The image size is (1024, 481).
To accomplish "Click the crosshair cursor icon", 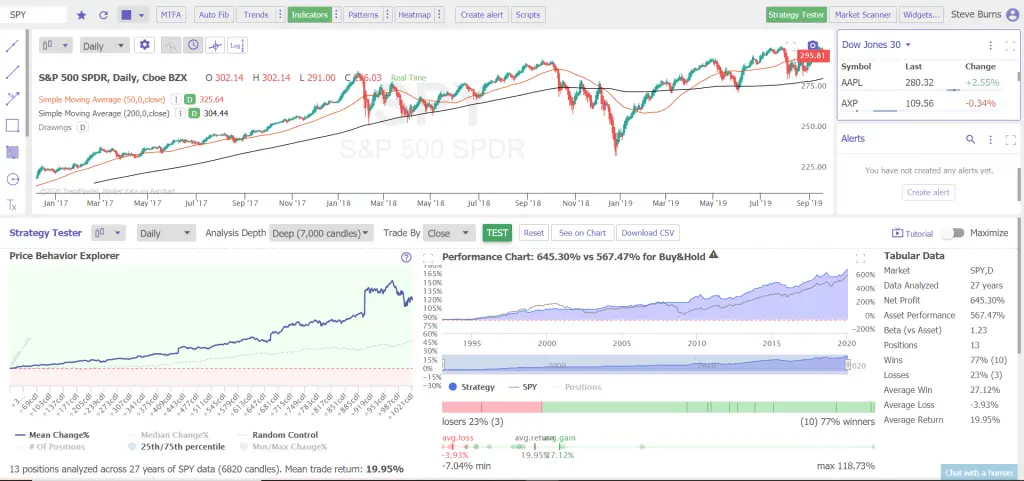I will coord(214,45).
